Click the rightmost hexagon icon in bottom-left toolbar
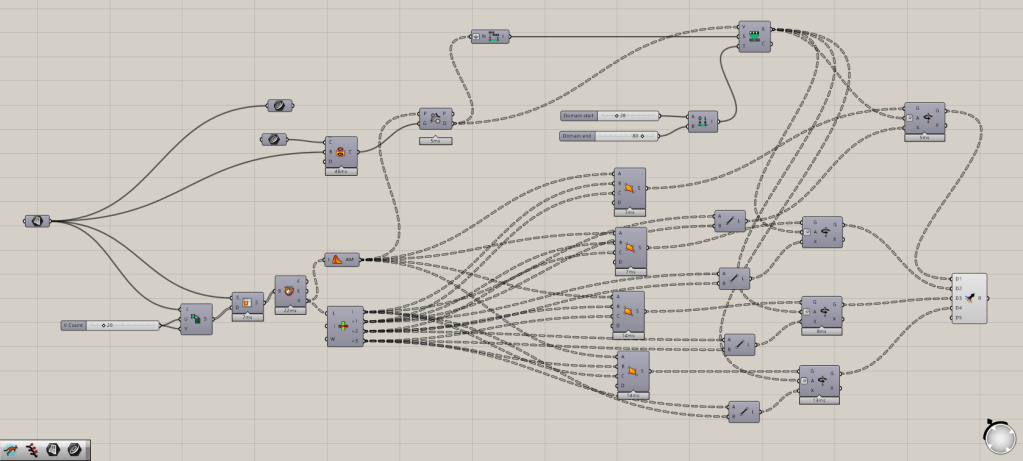The width and height of the screenshot is (1023, 461). pos(75,449)
